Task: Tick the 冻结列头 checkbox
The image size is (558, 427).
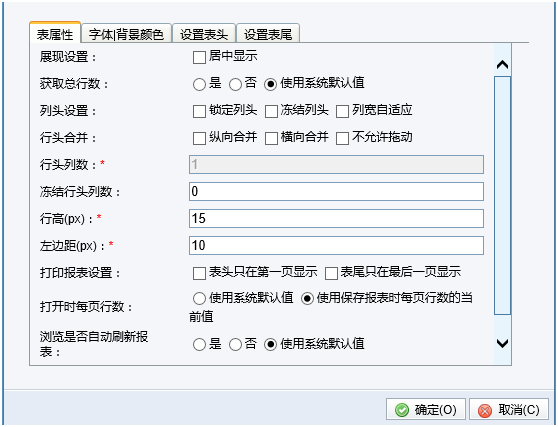Action: tap(271, 111)
